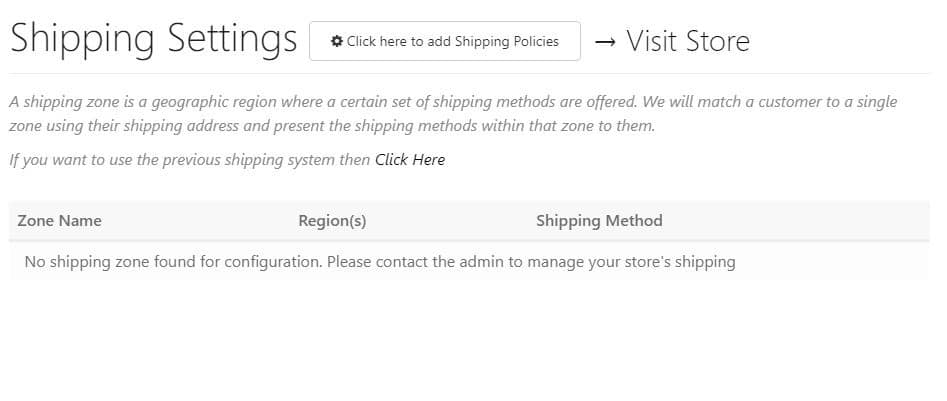The image size is (947, 401).
Task: Click the arrow icon before Visit Store
Action: [x=605, y=42]
